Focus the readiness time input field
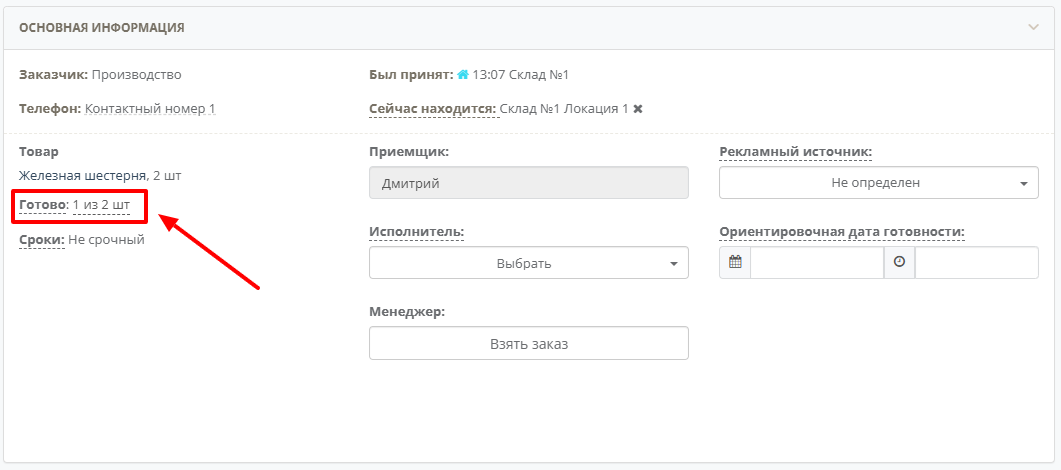This screenshot has height=470, width=1061. pos(976,262)
